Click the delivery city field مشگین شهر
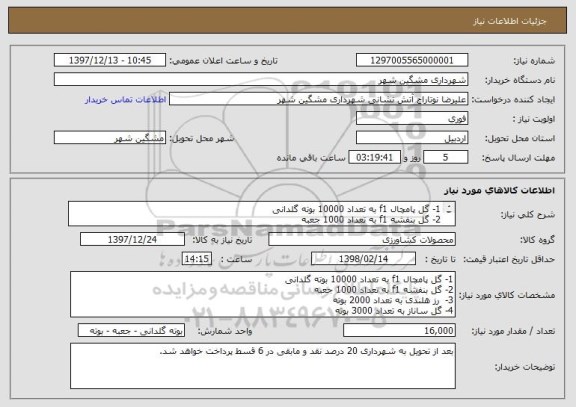Viewport: 576px width, 407px height. coord(110,138)
